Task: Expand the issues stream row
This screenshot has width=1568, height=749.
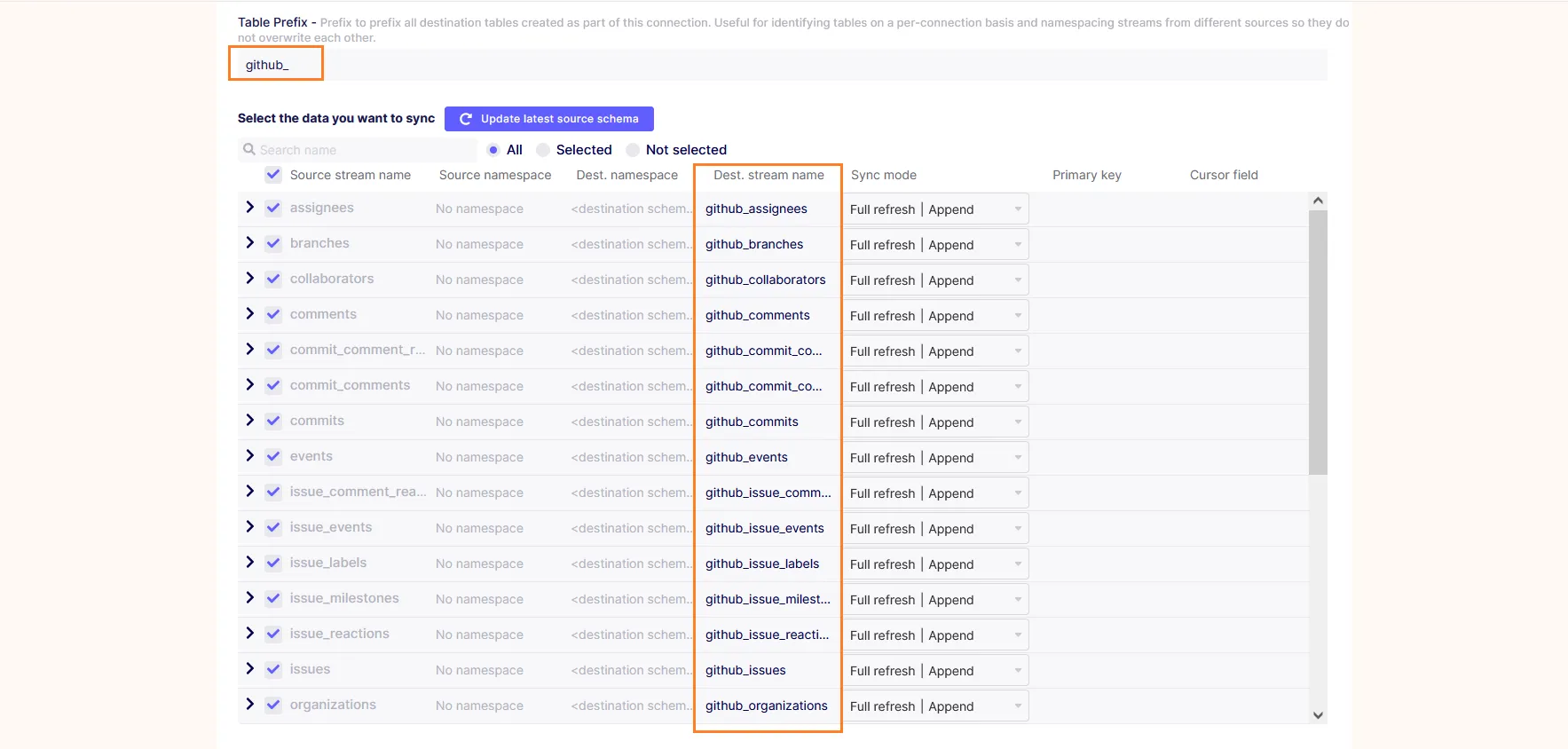Action: 249,668
